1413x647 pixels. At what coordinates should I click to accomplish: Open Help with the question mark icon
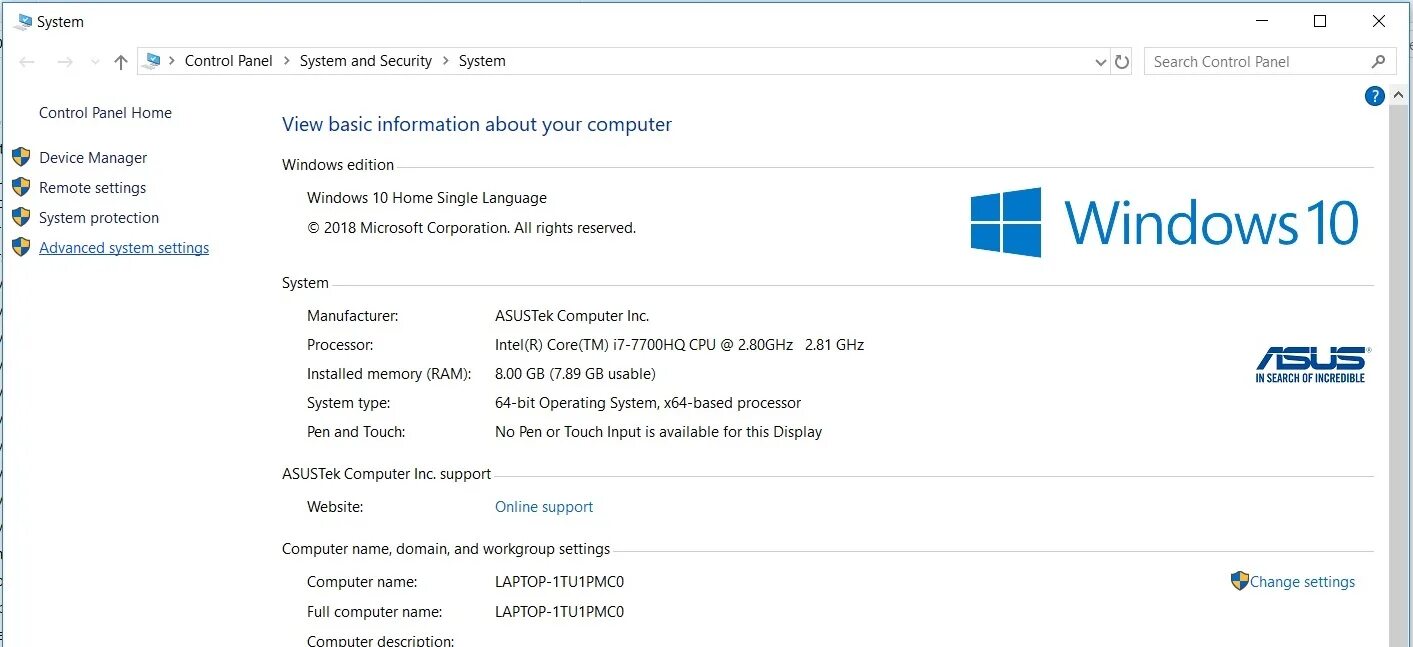[1374, 96]
